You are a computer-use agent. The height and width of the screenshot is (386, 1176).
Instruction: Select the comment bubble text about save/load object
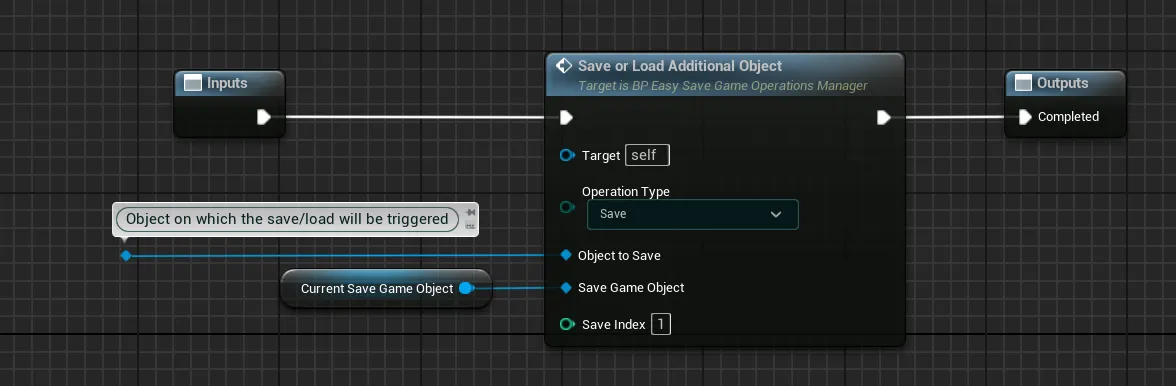pos(287,219)
